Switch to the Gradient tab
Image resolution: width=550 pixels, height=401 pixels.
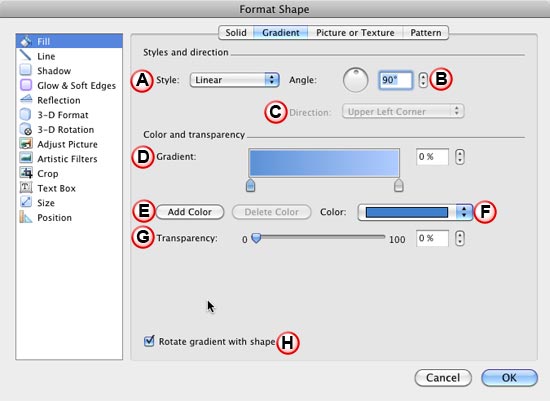[x=281, y=33]
